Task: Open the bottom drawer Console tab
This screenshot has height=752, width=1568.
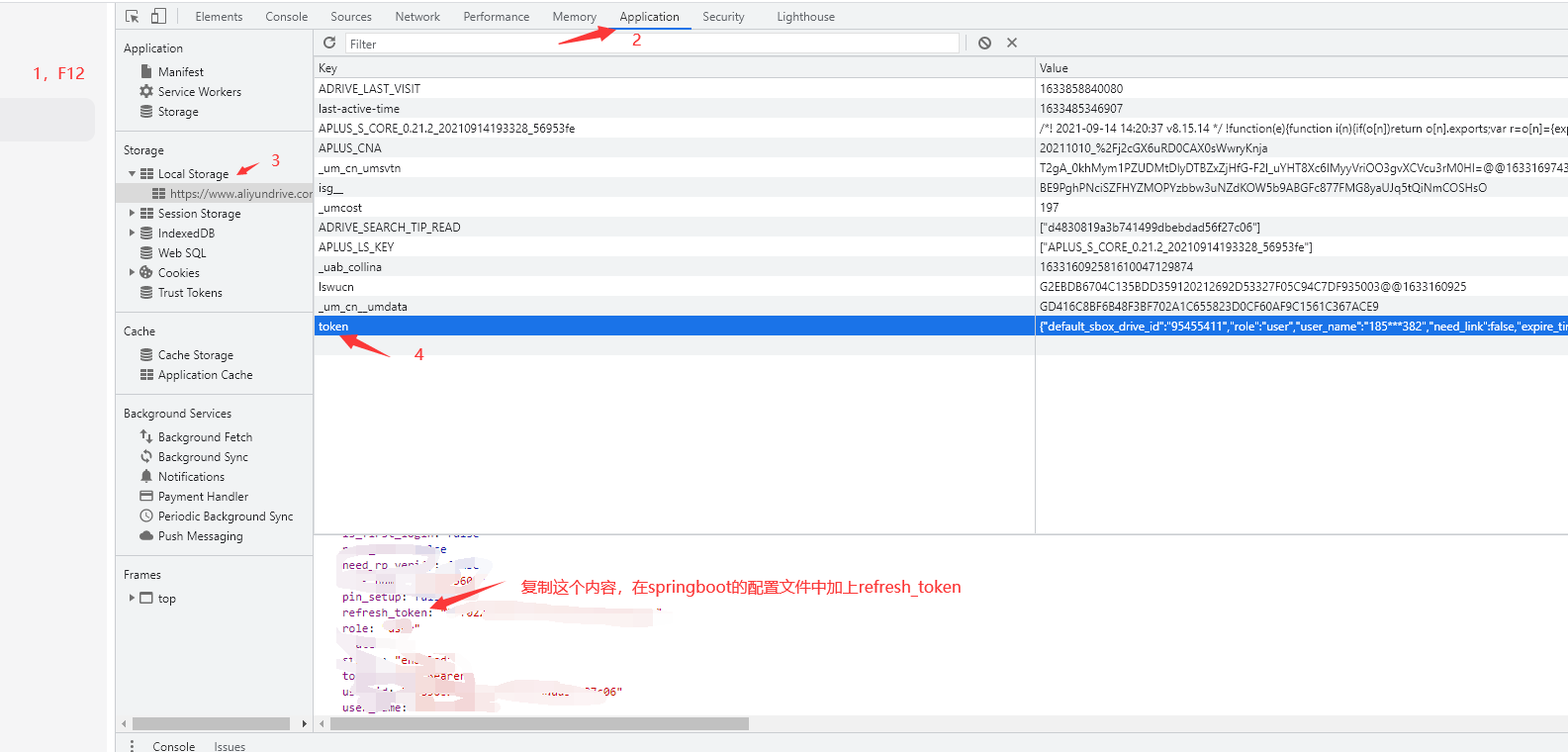Action: point(173,746)
